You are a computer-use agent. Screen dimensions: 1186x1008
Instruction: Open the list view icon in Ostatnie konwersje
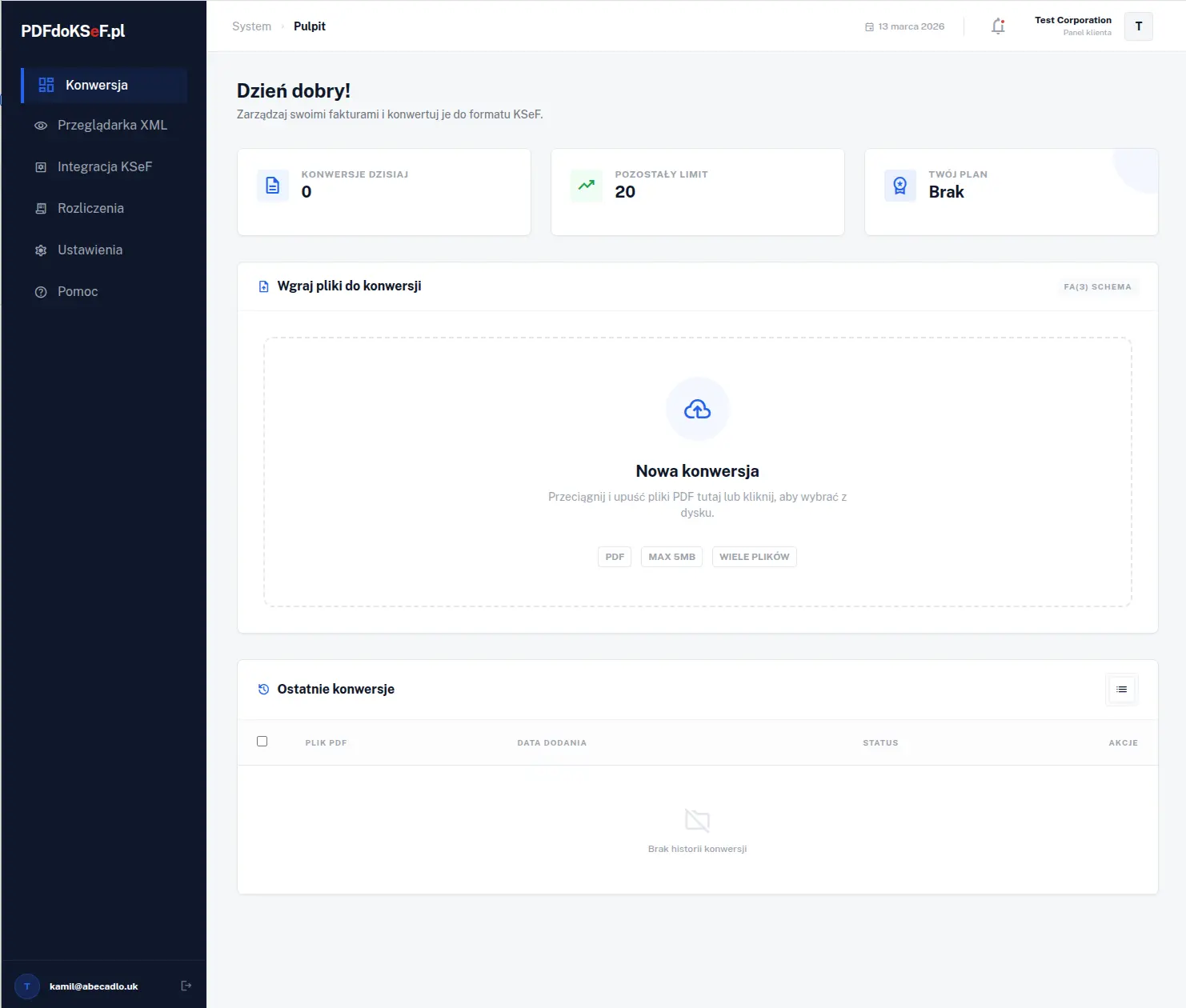click(1121, 690)
